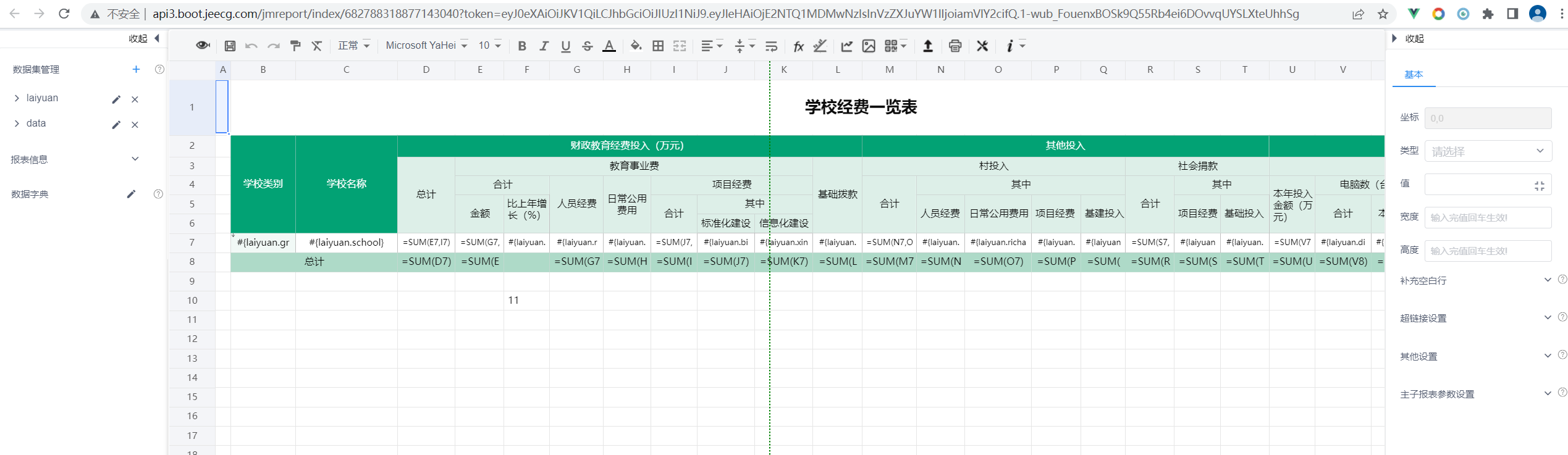Toggle strikethrough formatting

(x=588, y=46)
